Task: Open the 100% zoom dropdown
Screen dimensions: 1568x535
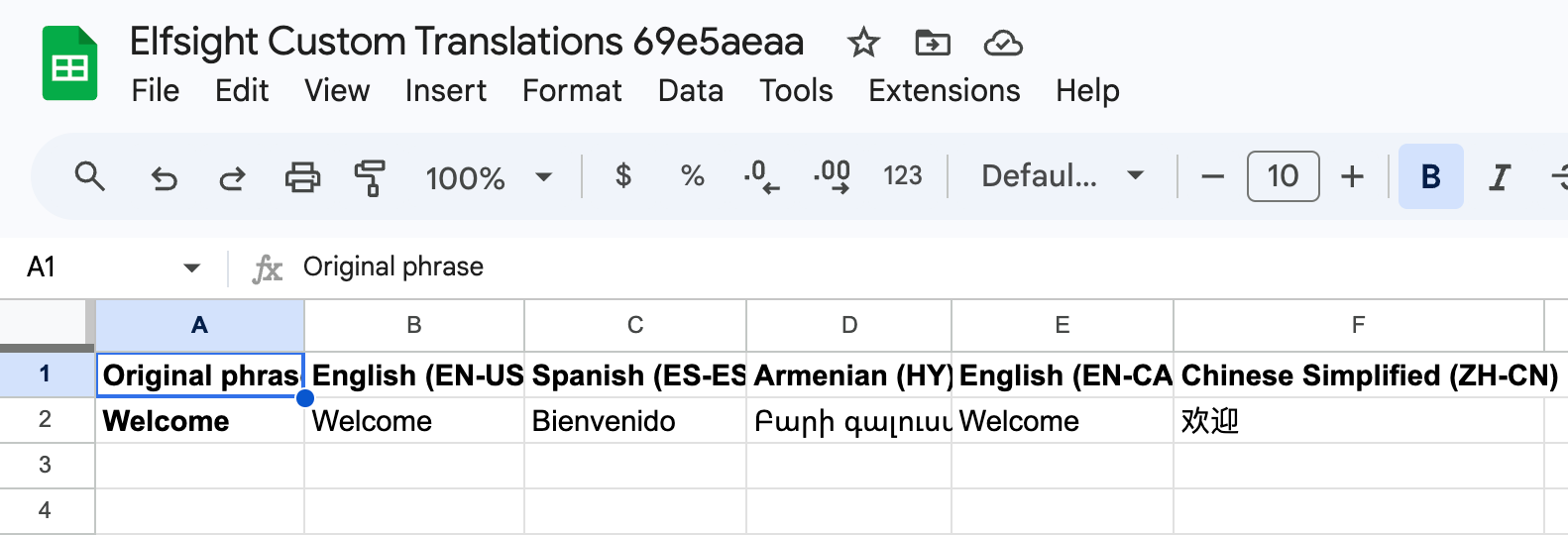Action: 489,177
